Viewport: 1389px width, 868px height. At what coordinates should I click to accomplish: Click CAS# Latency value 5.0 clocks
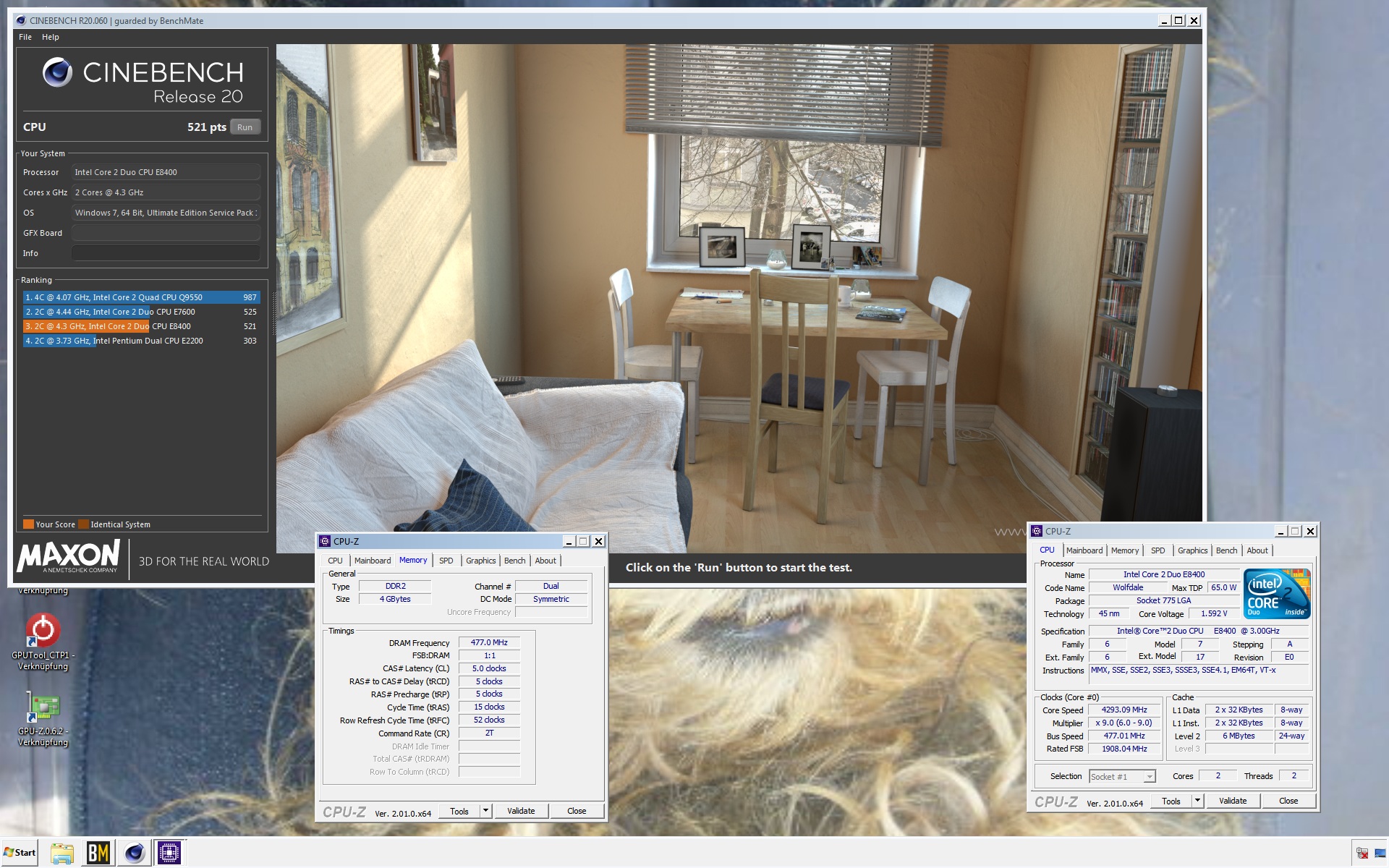click(x=489, y=668)
